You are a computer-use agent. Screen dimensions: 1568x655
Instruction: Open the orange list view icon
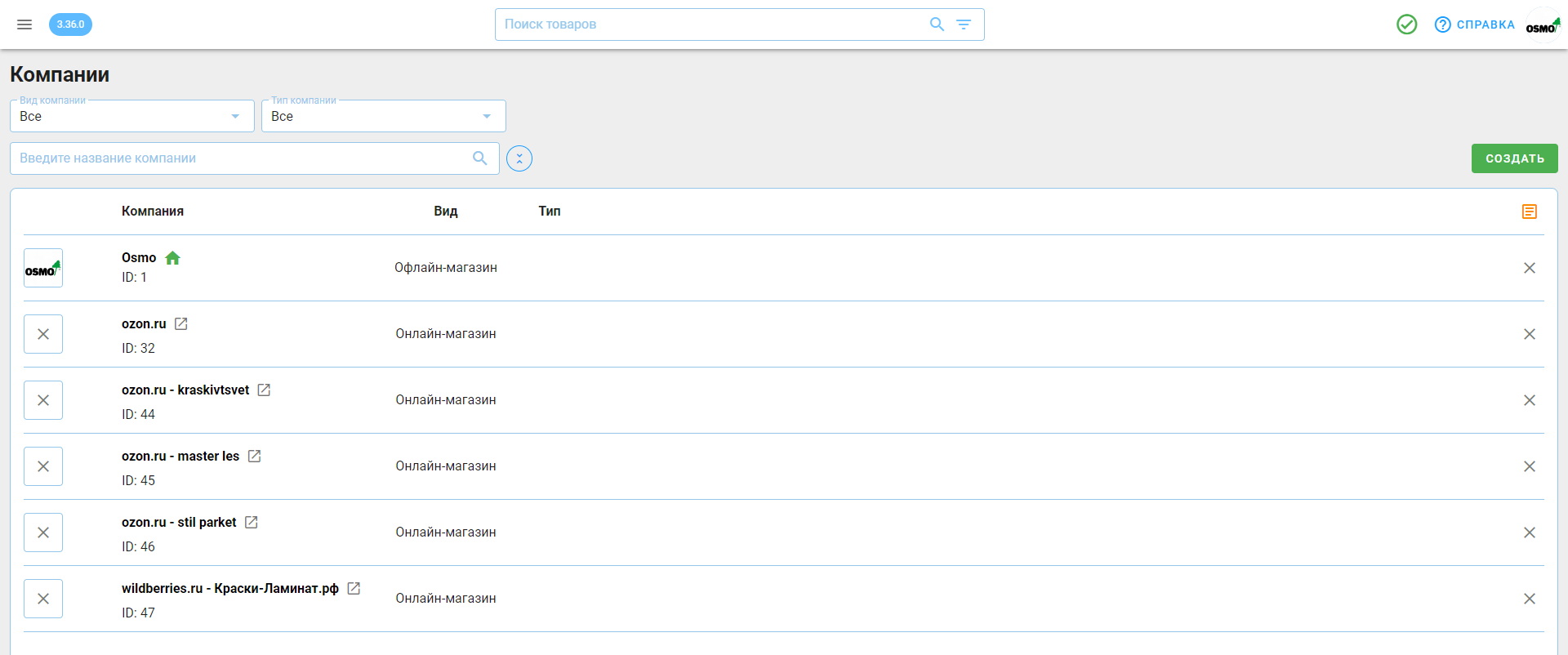point(1530,212)
